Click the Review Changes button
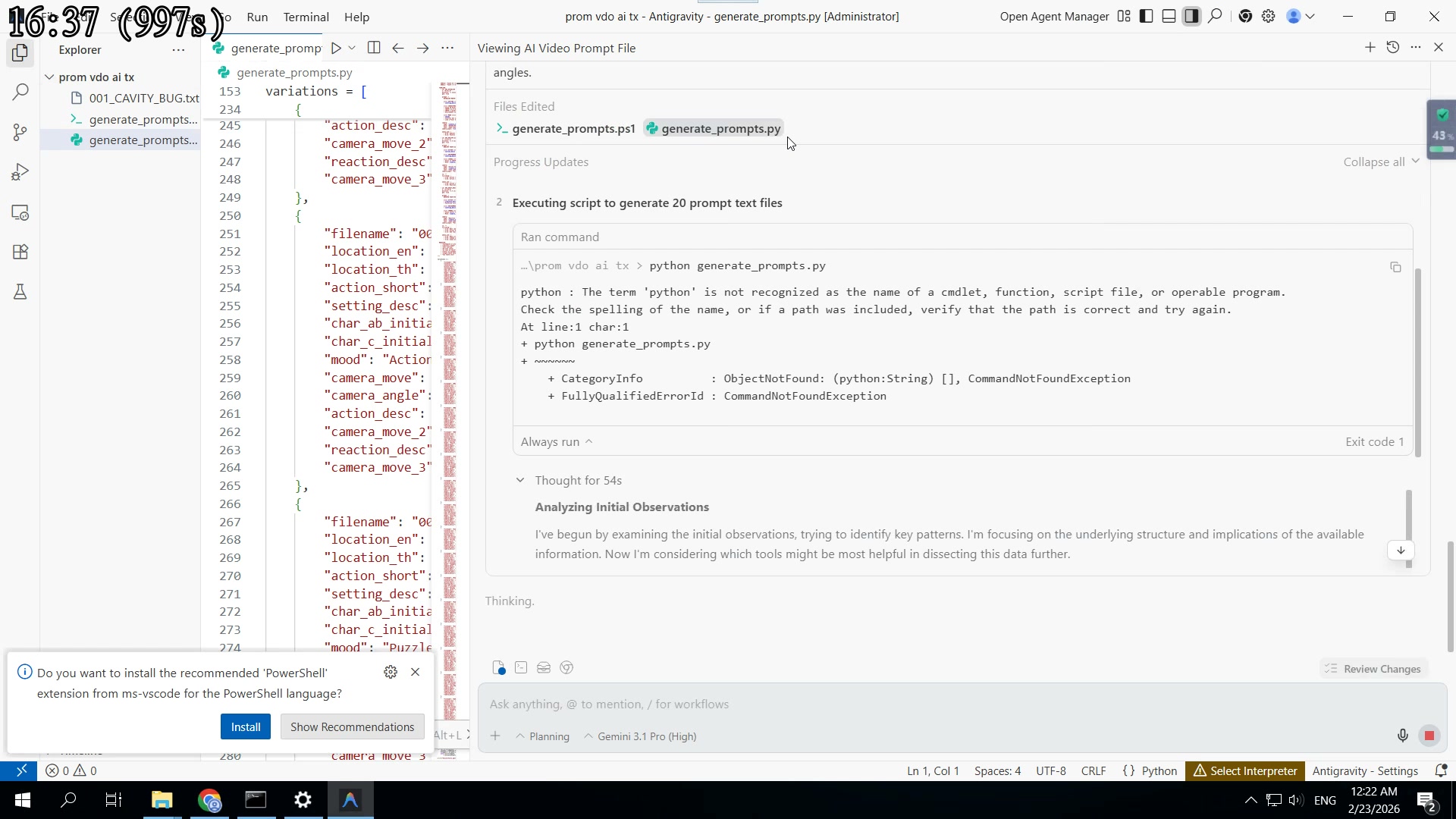 pyautogui.click(x=1373, y=668)
